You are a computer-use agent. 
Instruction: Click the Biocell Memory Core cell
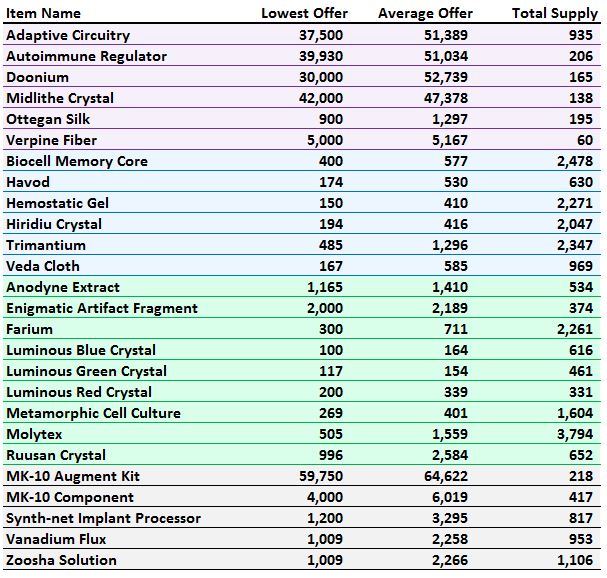pos(77,161)
